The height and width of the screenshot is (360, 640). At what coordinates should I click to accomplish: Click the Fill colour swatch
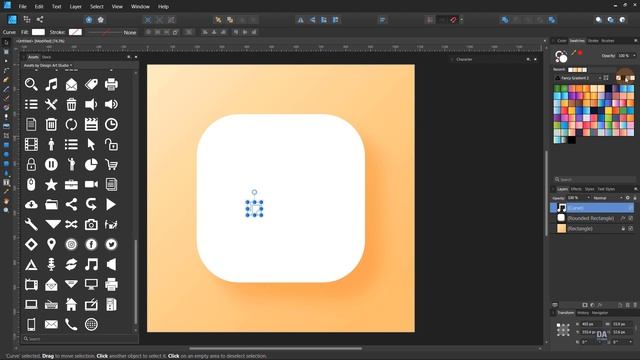pos(38,32)
